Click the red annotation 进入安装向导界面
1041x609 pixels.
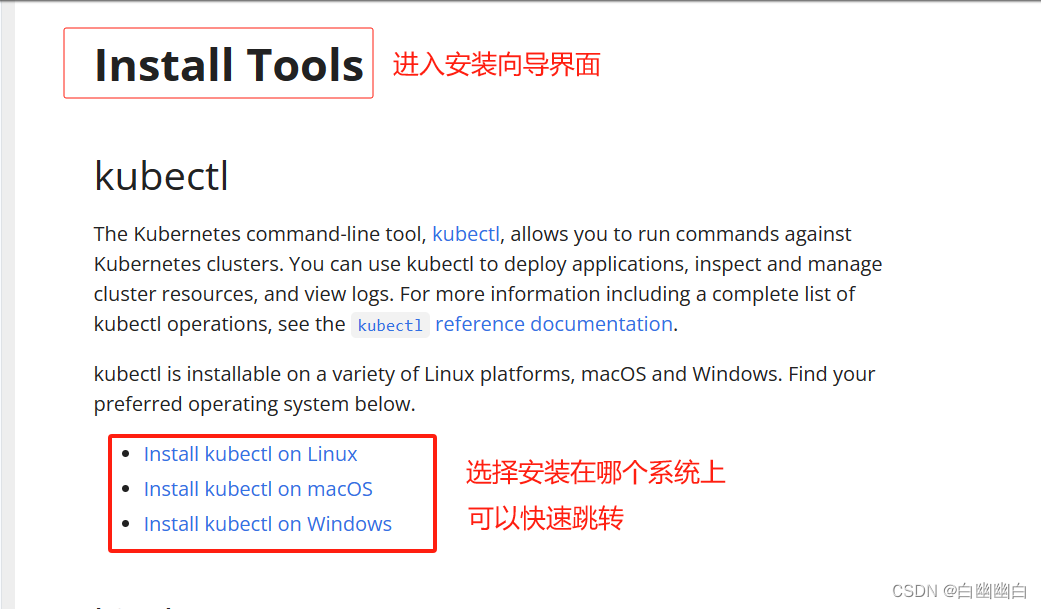click(x=497, y=65)
